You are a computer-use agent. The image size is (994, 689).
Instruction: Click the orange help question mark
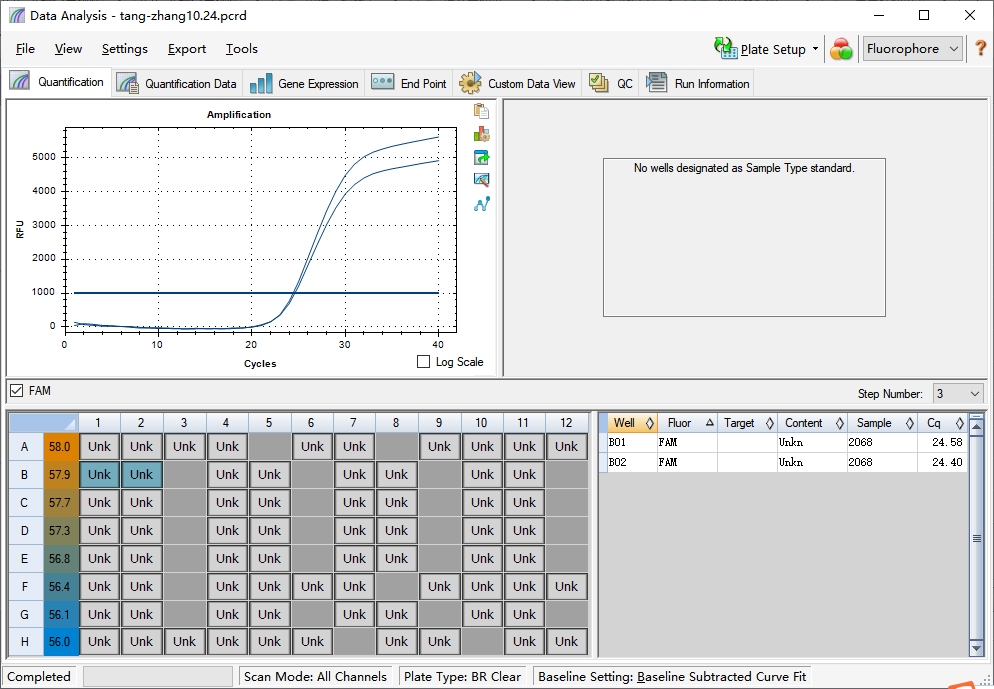coord(980,48)
